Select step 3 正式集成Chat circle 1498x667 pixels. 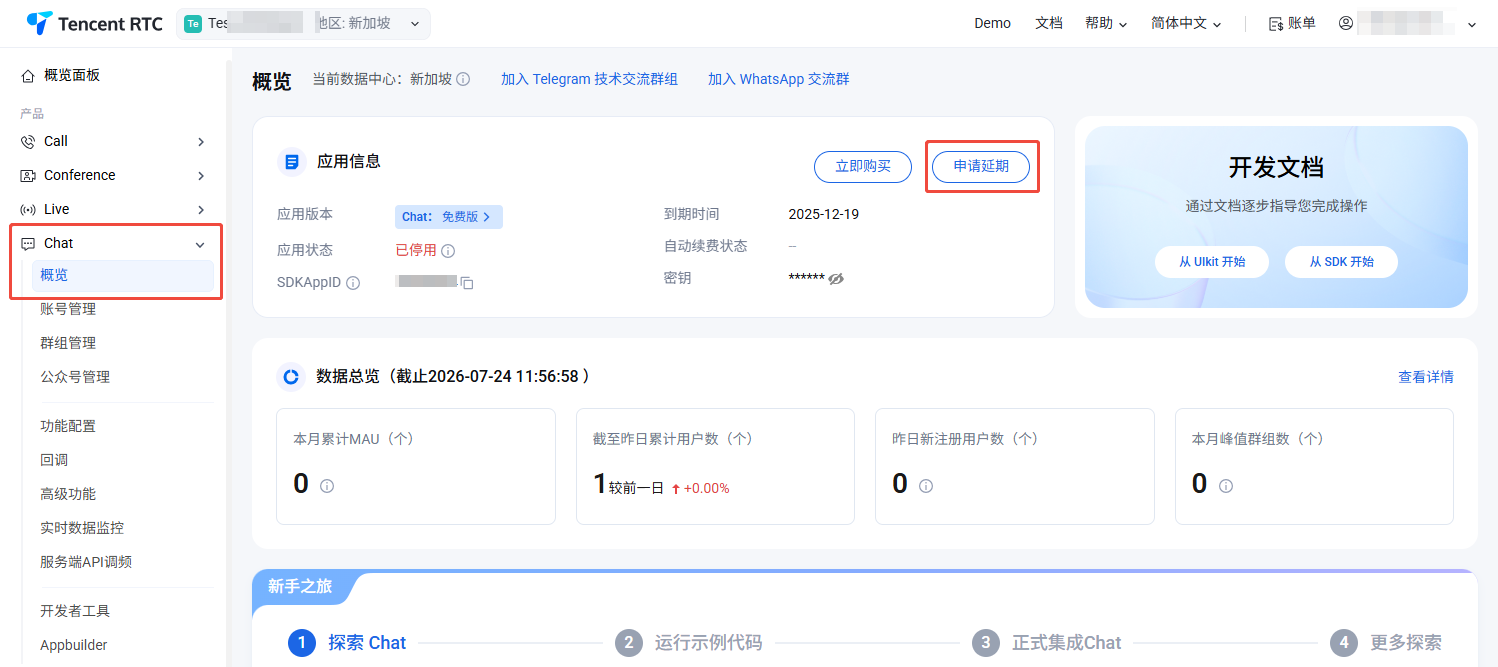coord(986,642)
